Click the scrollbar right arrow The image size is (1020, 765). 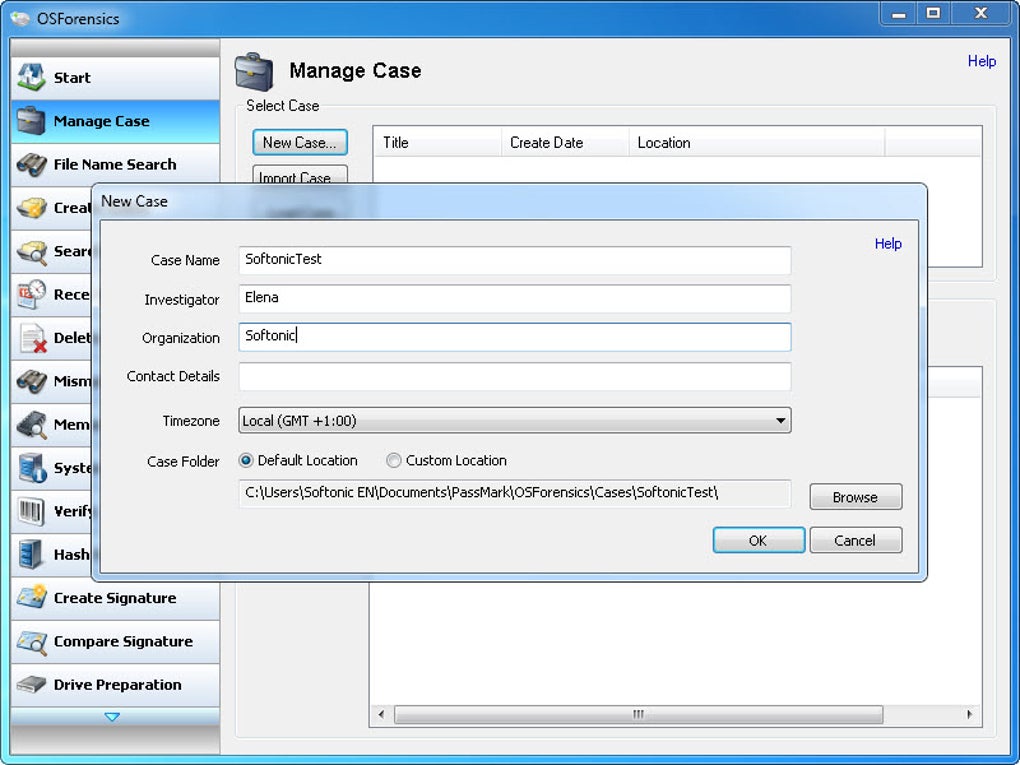pos(969,714)
